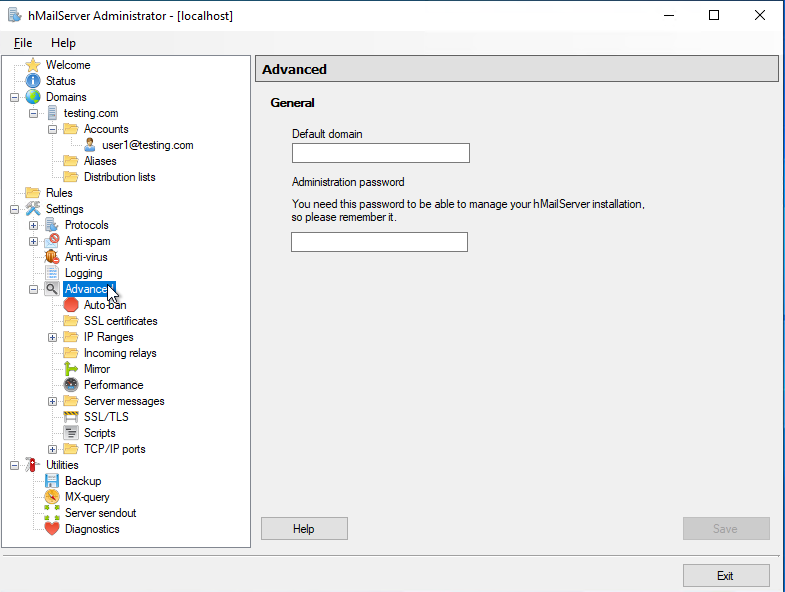Viewport: 785px width, 592px height.
Task: Click the Anti-virus bug icon
Action: (52, 257)
